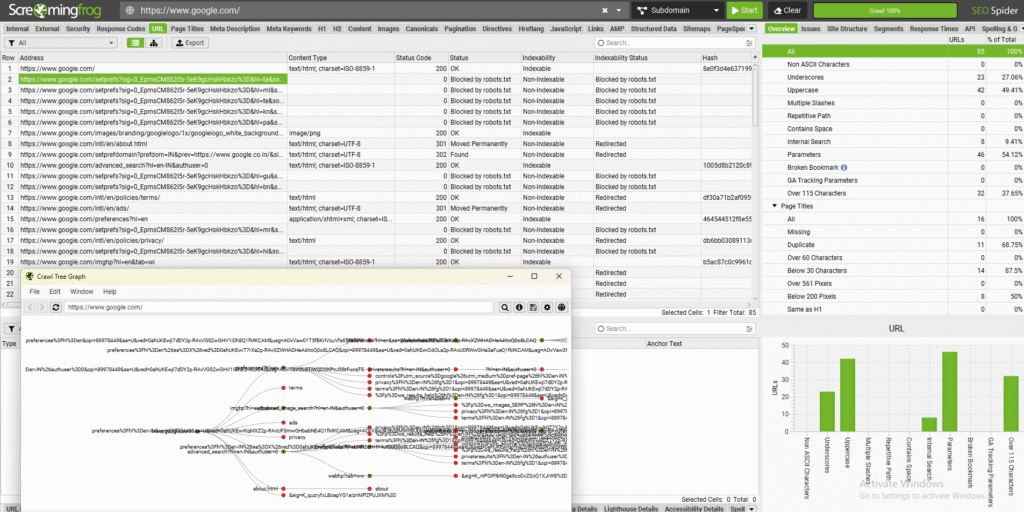Open the Response Codes tab
Image resolution: width=1024 pixels, height=512 pixels.
coord(118,29)
